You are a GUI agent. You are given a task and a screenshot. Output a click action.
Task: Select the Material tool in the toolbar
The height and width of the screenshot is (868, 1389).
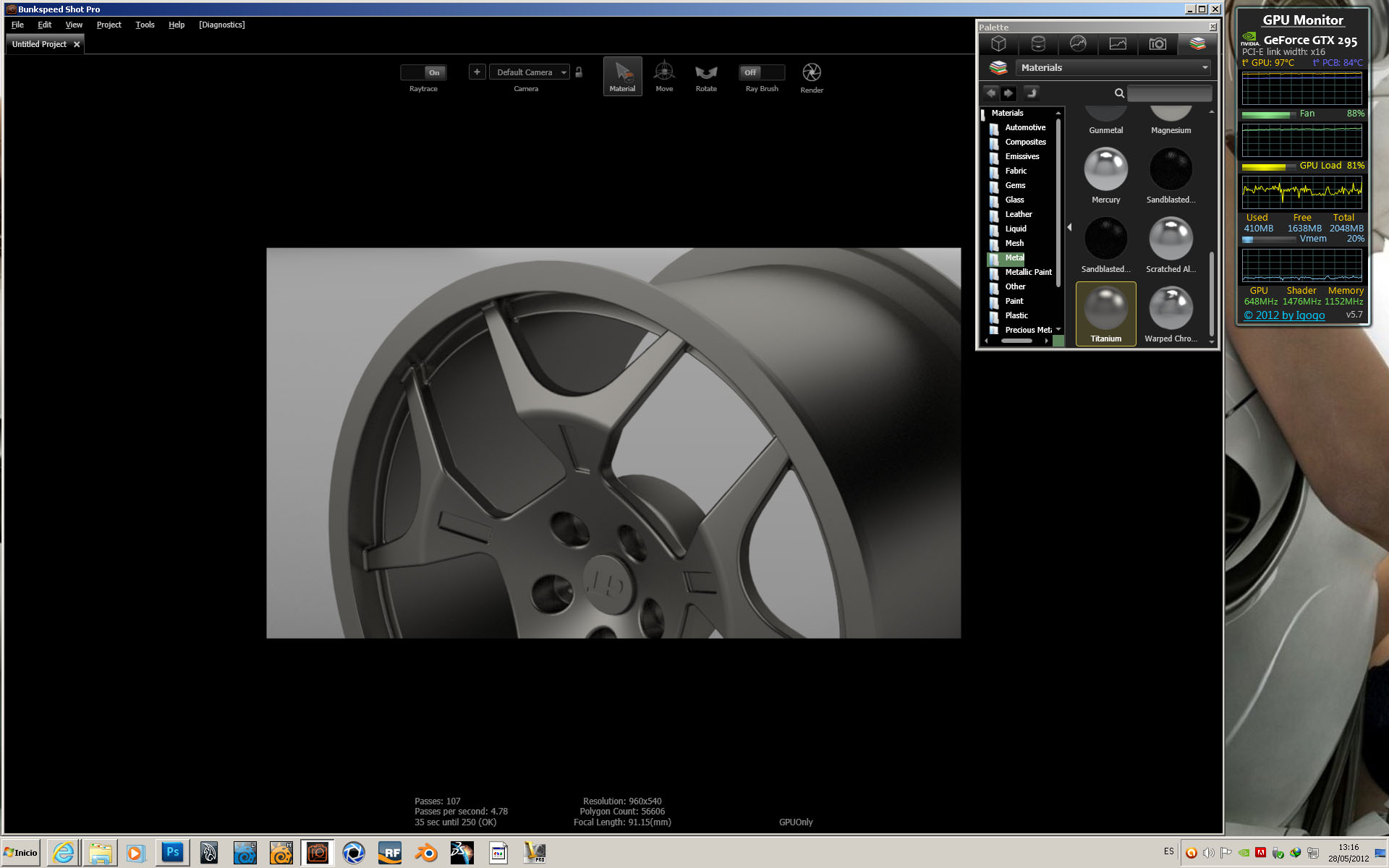click(622, 77)
